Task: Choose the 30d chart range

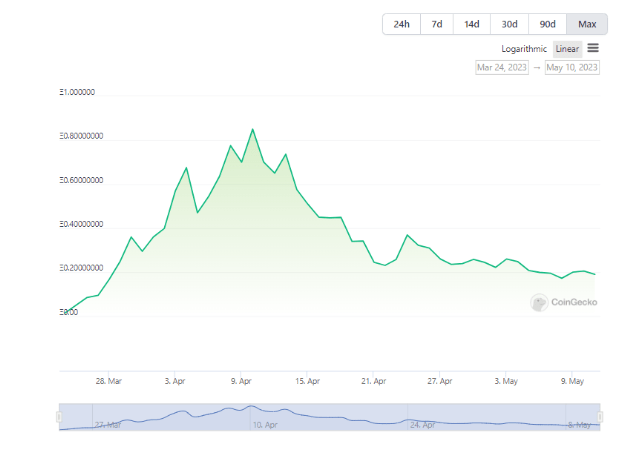Action: 509,24
